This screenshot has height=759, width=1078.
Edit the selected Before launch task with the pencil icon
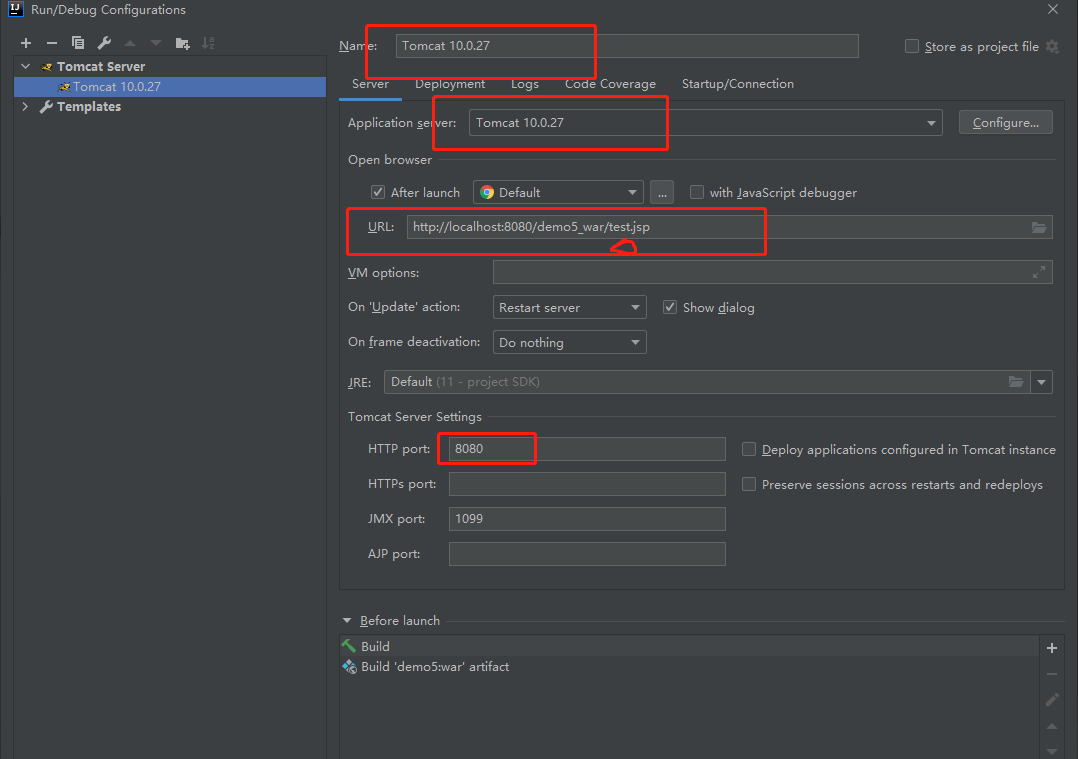(1051, 700)
